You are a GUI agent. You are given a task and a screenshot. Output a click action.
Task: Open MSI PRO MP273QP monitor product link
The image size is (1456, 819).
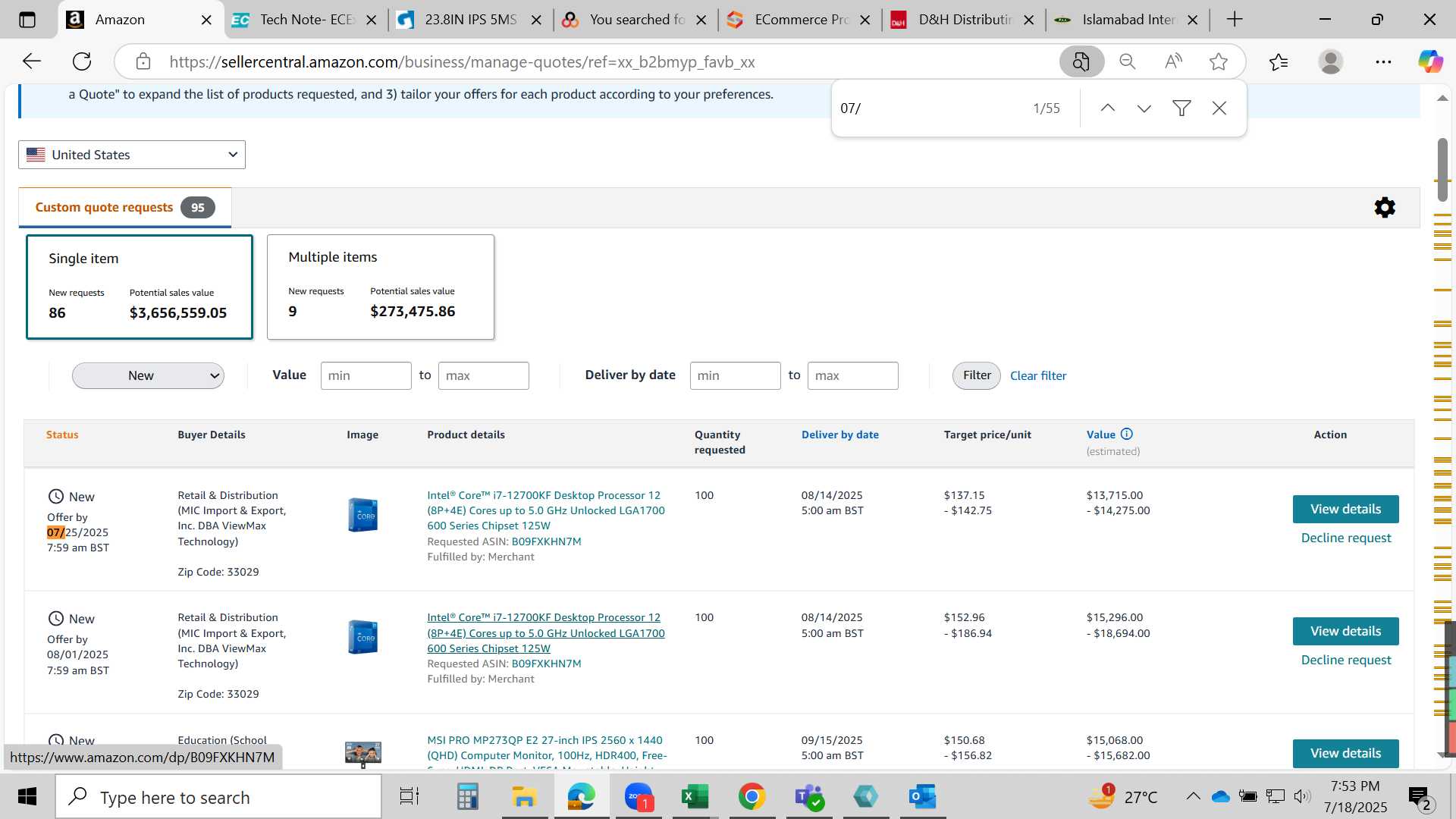click(547, 748)
